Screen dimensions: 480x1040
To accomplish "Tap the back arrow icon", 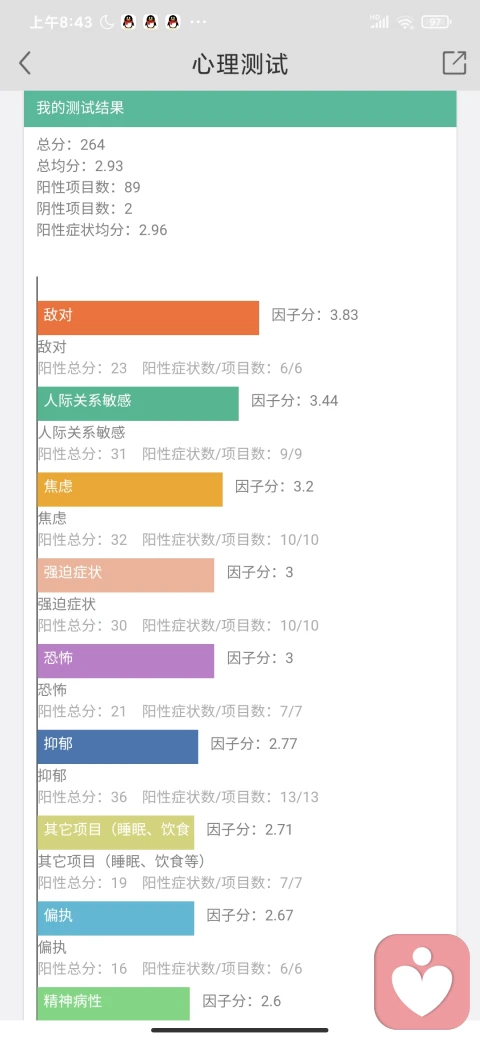I will pyautogui.click(x=25, y=63).
